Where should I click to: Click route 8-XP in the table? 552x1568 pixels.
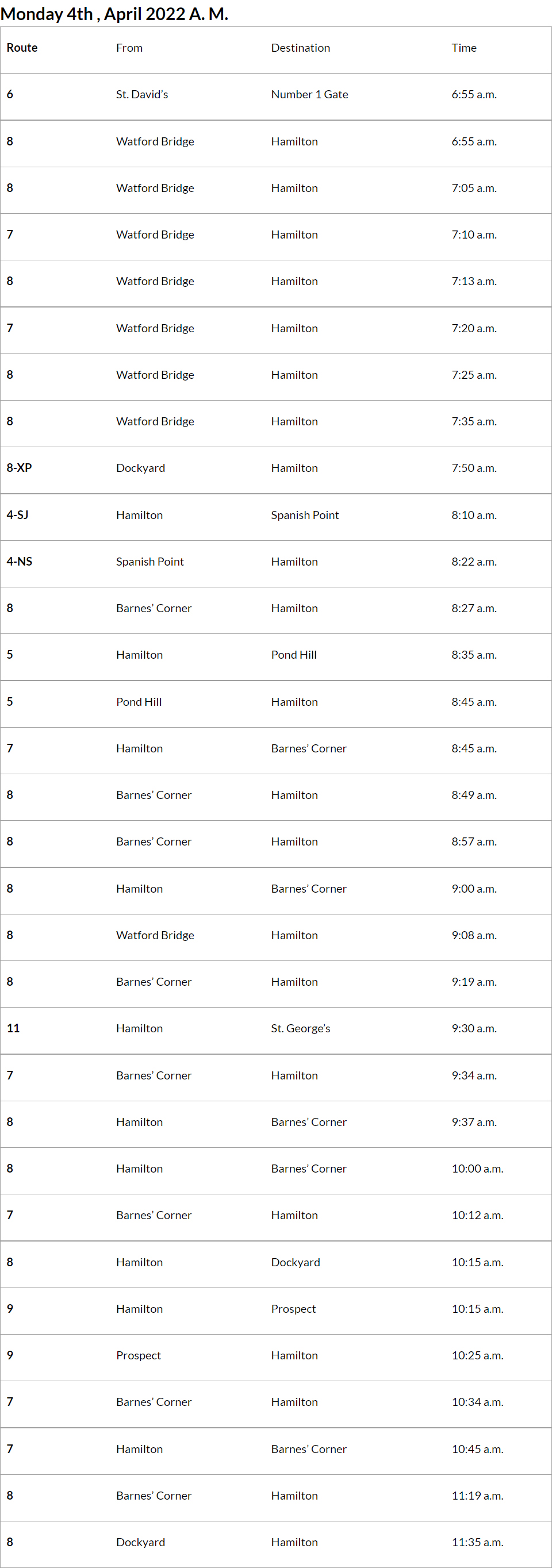[x=20, y=467]
